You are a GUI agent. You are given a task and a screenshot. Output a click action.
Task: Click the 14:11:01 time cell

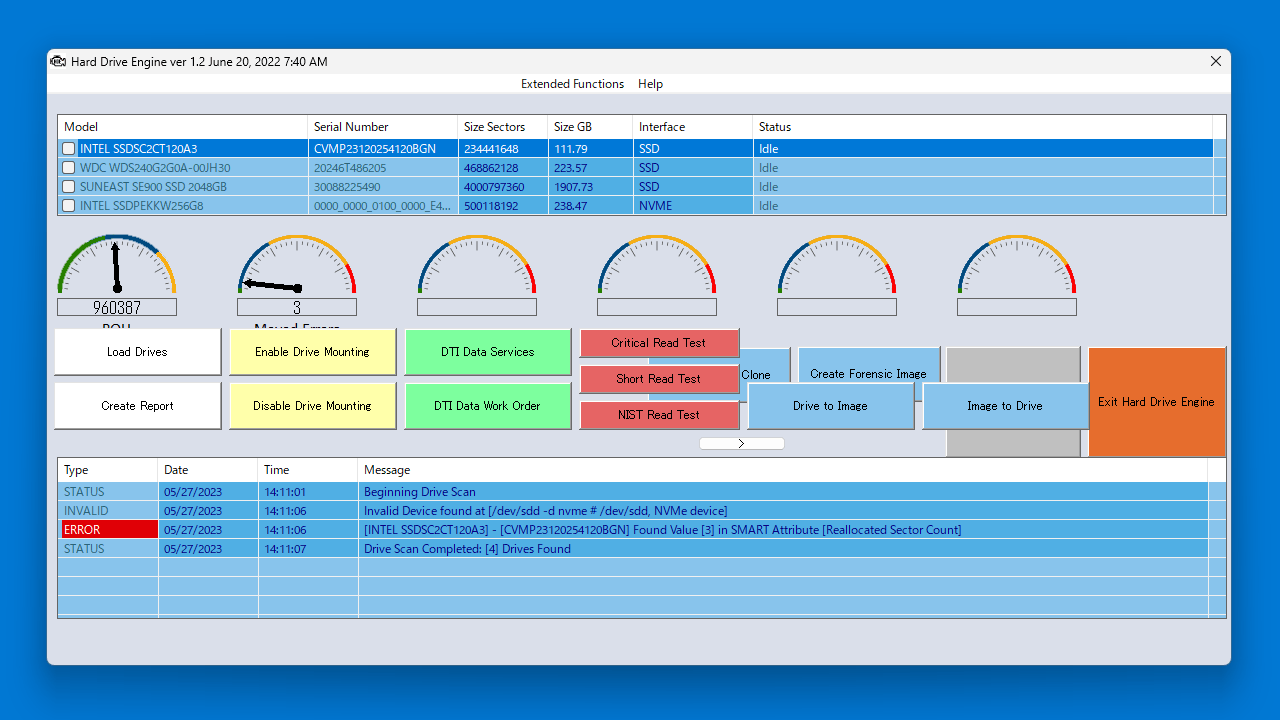pyautogui.click(x=308, y=492)
